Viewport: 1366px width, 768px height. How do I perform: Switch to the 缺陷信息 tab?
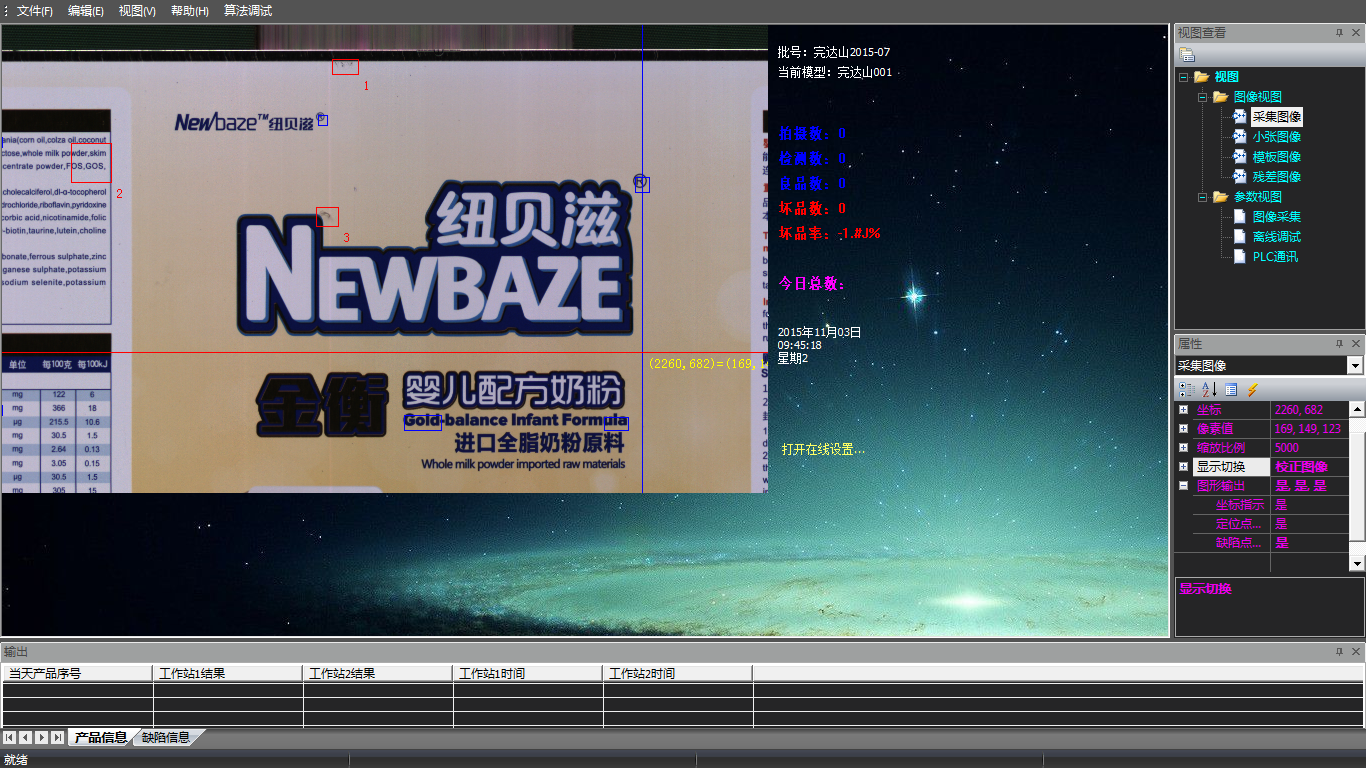click(x=166, y=738)
